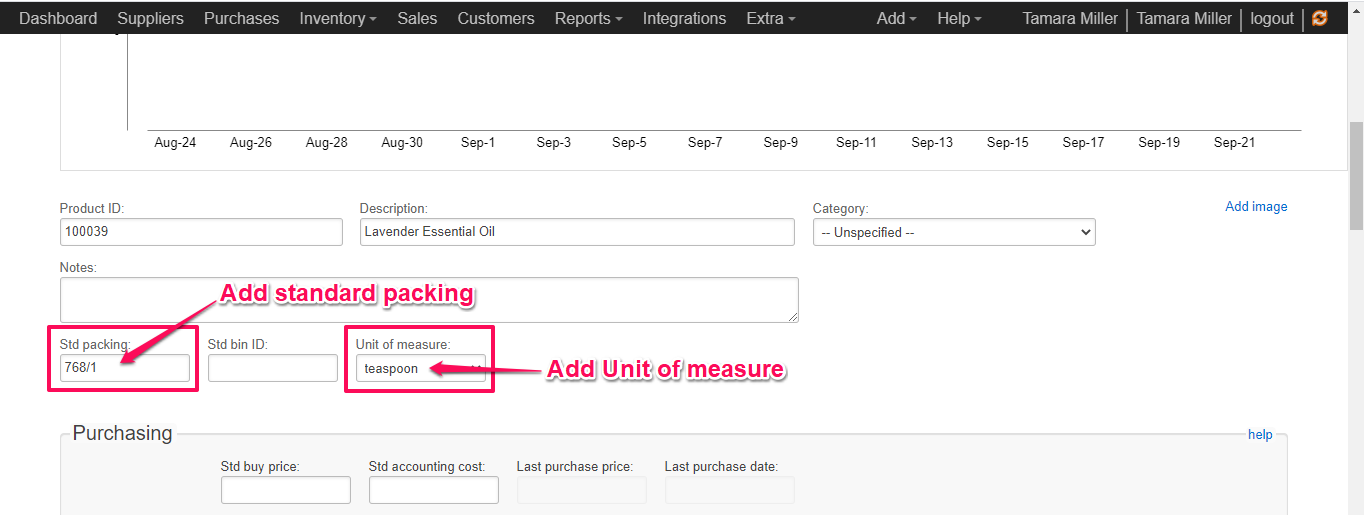1364x515 pixels.
Task: Click the Sep-7 chart axis label
Action: 705,142
